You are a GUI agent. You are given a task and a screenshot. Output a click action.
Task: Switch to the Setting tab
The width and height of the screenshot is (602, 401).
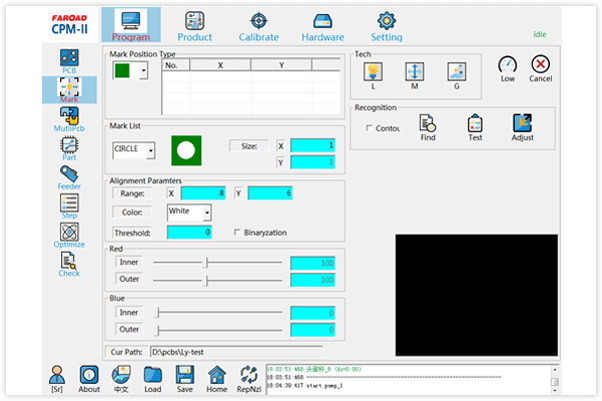click(387, 26)
